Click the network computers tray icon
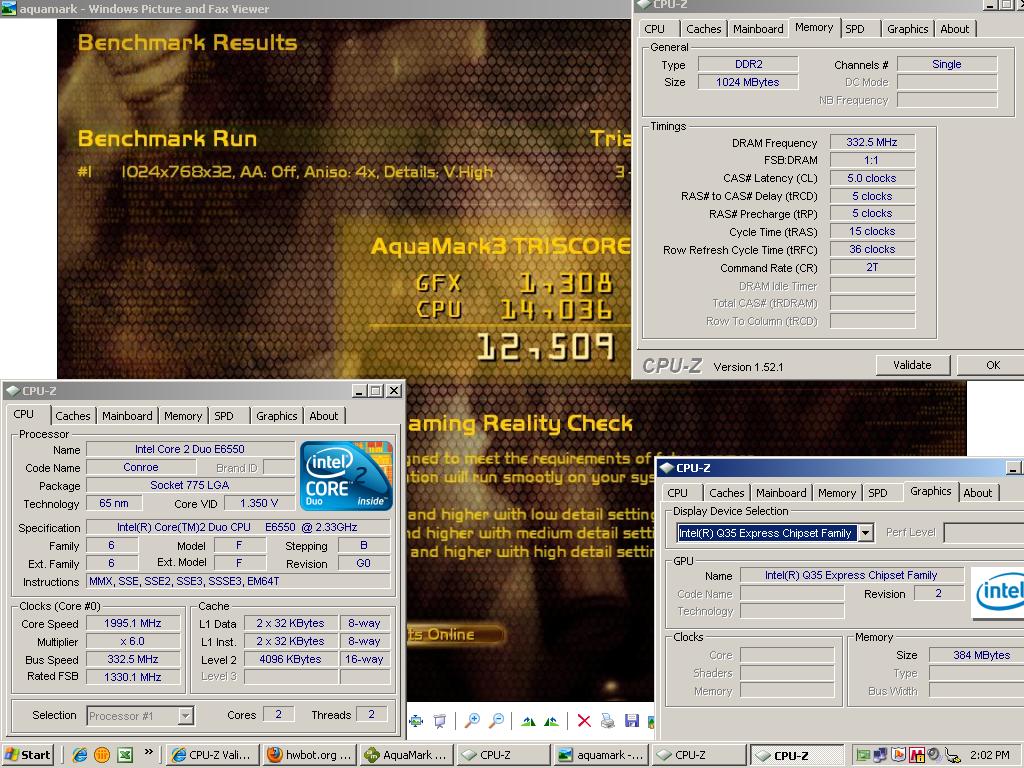Image resolution: width=1024 pixels, height=768 pixels. pos(881,755)
